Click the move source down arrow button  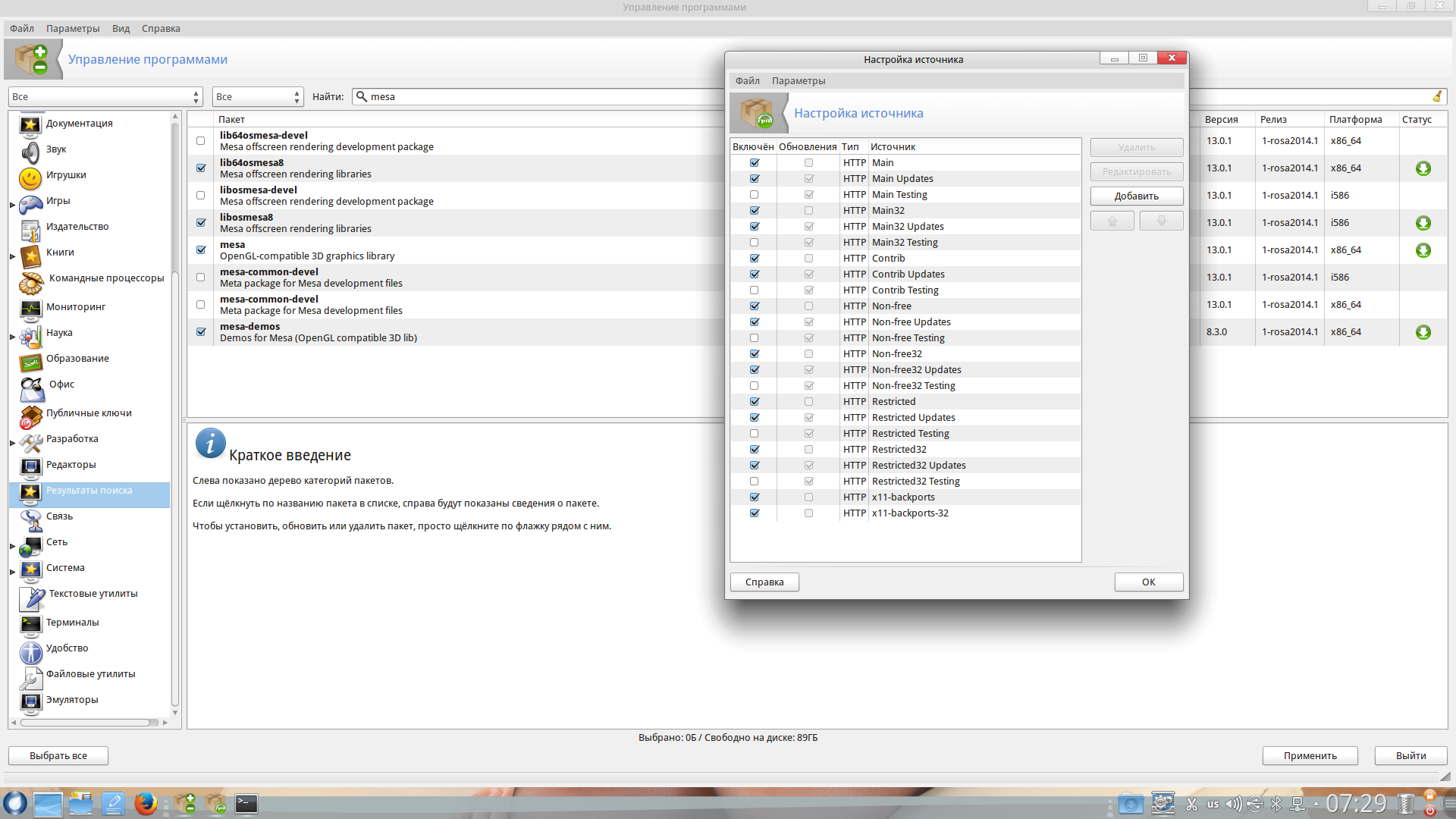coord(1160,221)
